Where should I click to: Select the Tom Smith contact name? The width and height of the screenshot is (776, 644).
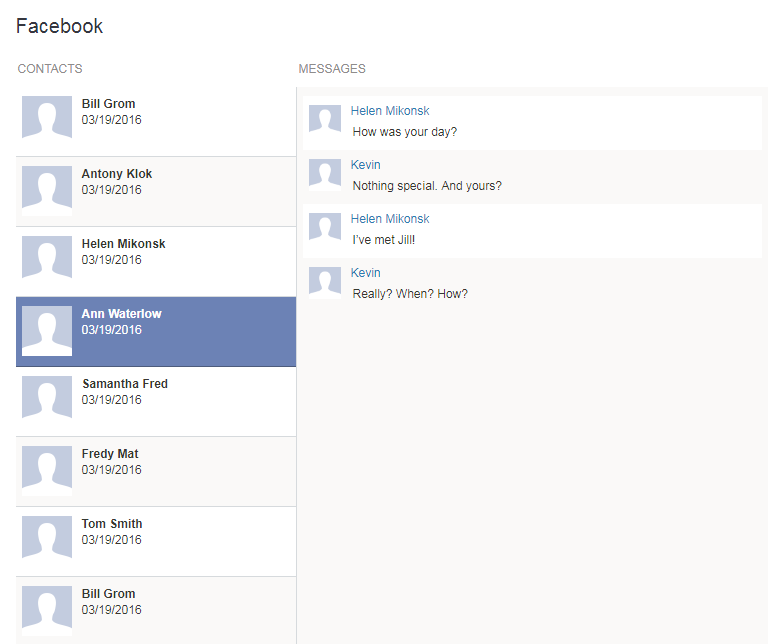pos(112,524)
